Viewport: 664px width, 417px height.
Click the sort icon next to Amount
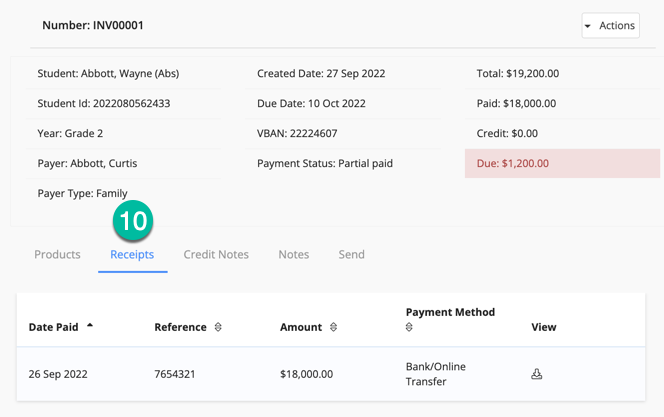[x=333, y=327]
